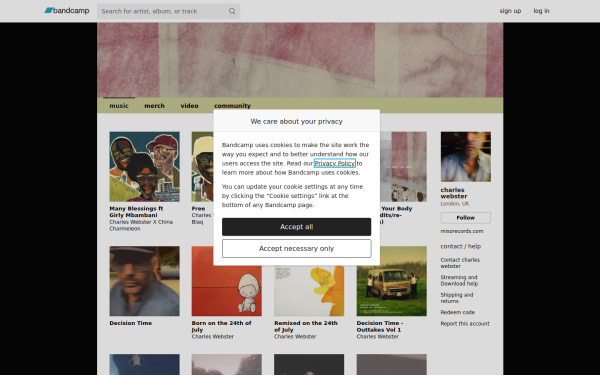Open Streaming and Download help

click(459, 280)
